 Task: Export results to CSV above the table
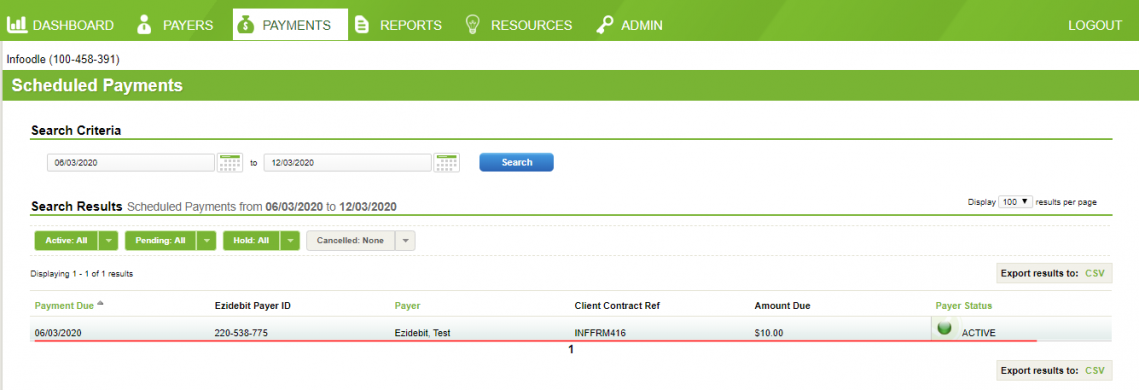(x=1094, y=273)
